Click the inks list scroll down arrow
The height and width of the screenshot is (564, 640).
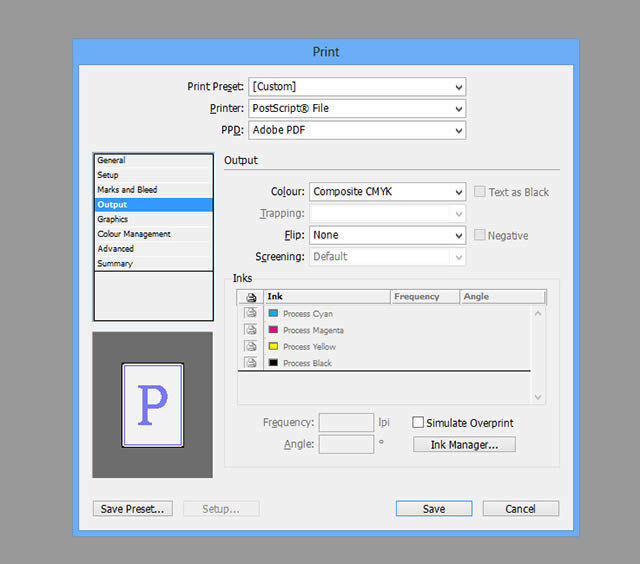click(538, 397)
